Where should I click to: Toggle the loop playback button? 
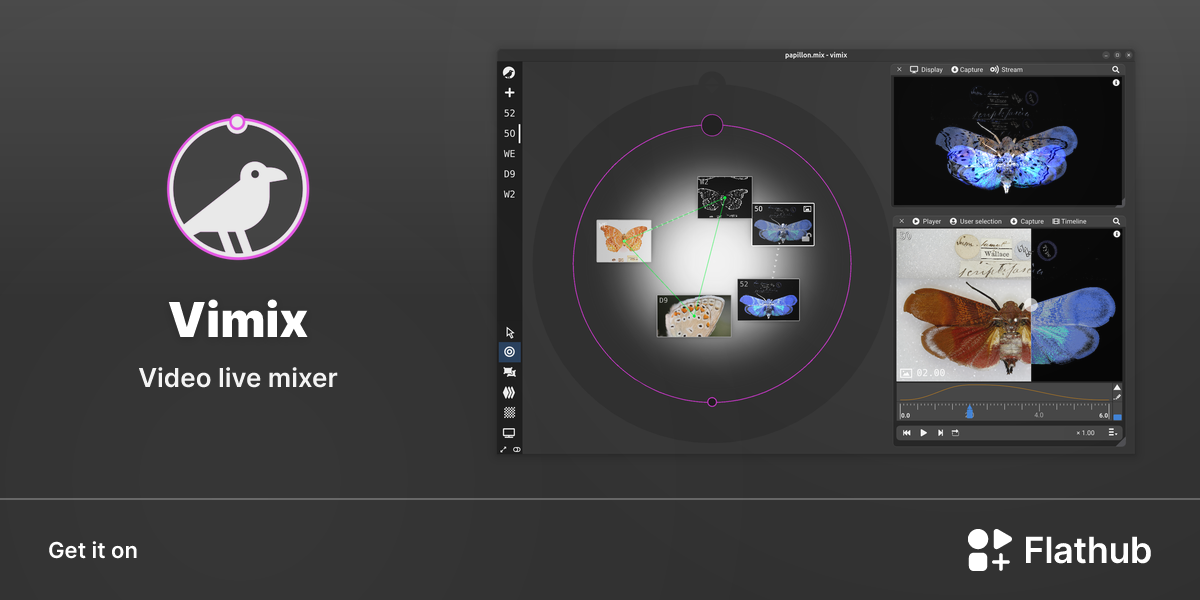[955, 433]
